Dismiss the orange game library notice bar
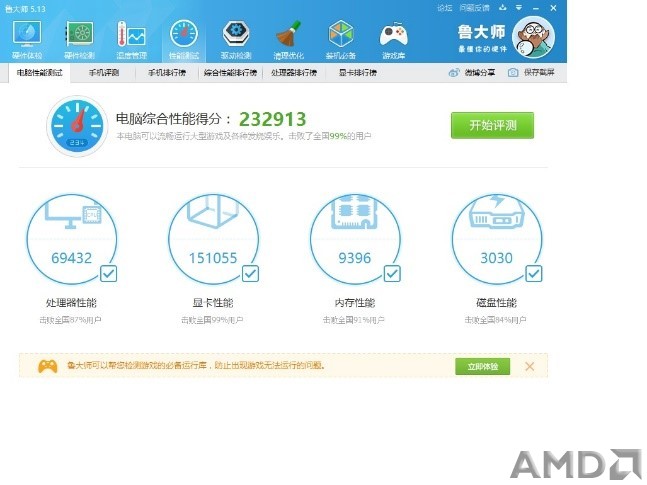Viewport: 647px width, 485px height. (x=530, y=367)
